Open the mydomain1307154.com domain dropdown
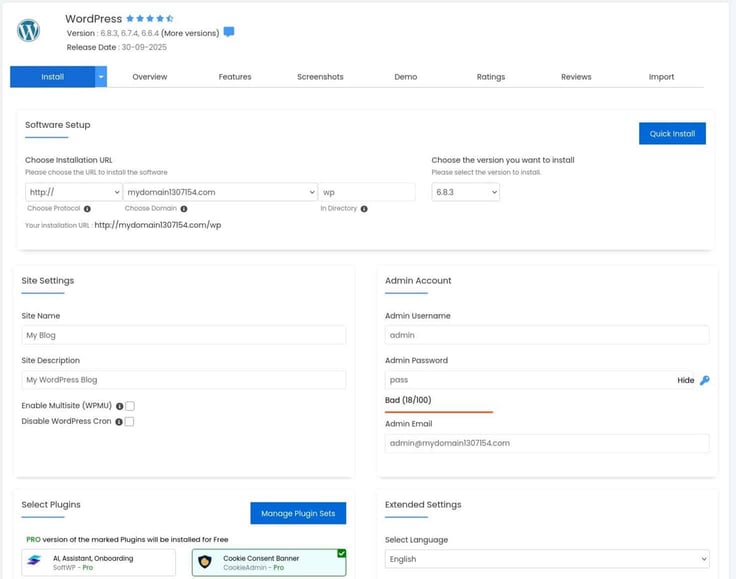 pyautogui.click(x=220, y=192)
